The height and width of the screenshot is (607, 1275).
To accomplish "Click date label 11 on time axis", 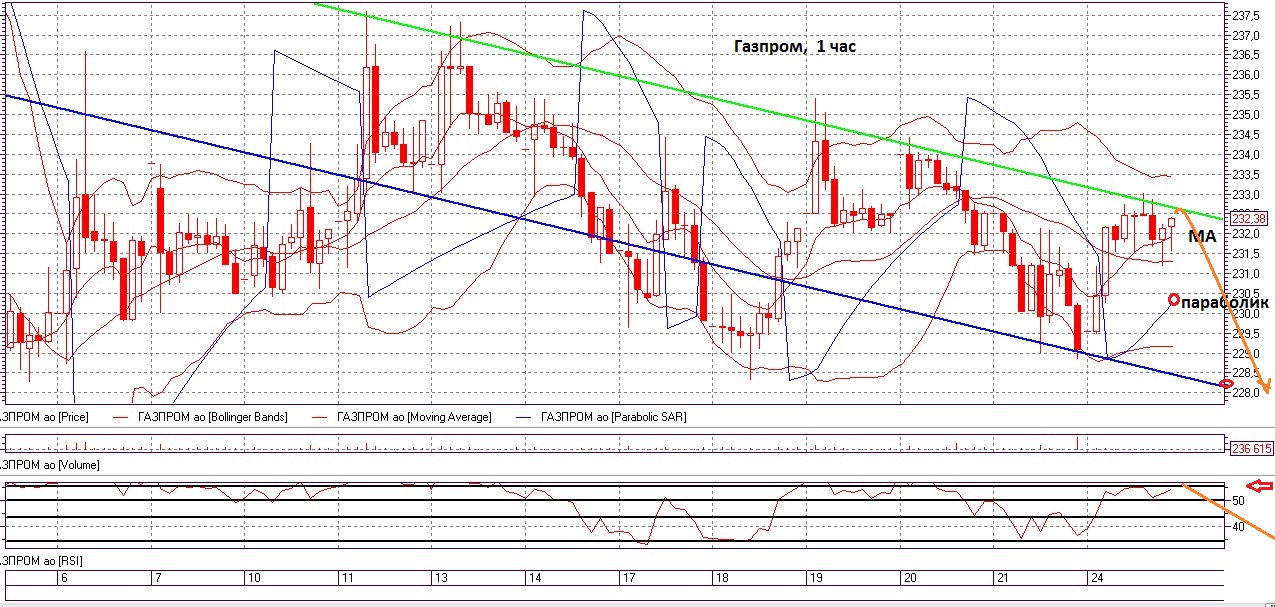I will tap(347, 578).
